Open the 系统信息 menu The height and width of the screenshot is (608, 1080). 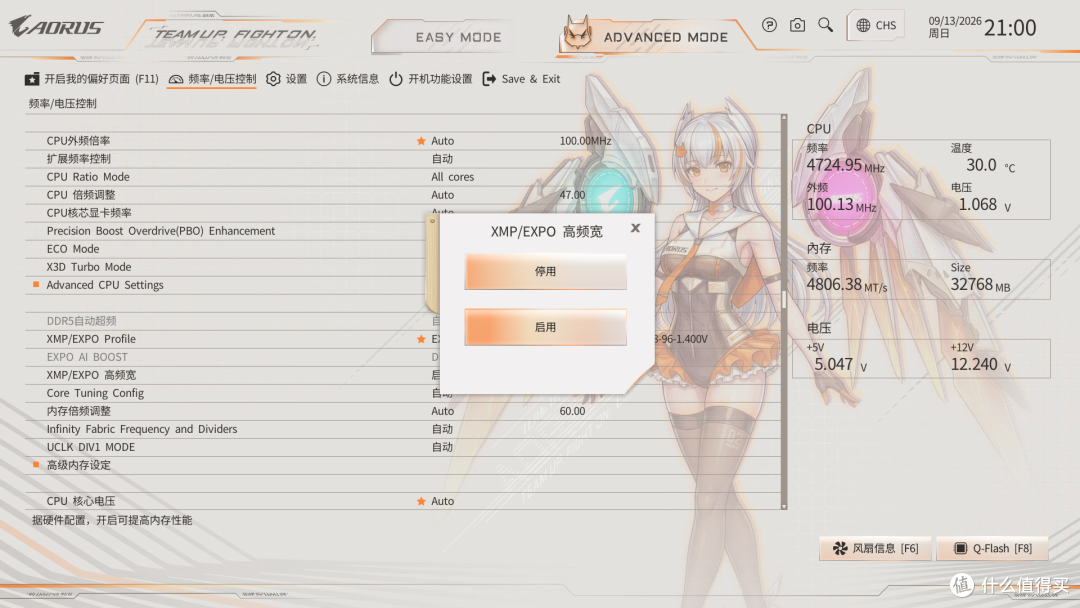[348, 79]
